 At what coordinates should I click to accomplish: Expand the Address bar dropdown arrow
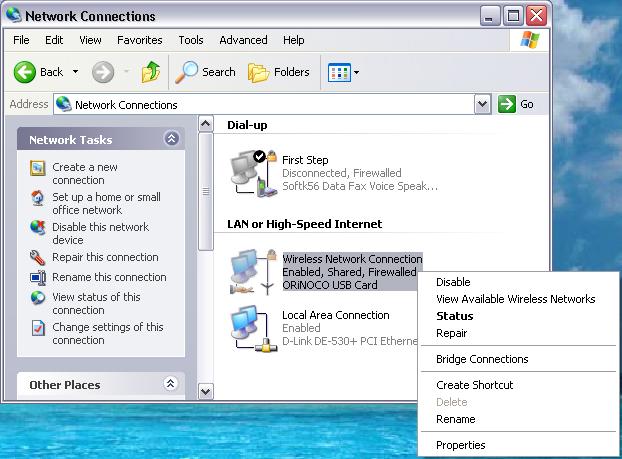coord(483,104)
